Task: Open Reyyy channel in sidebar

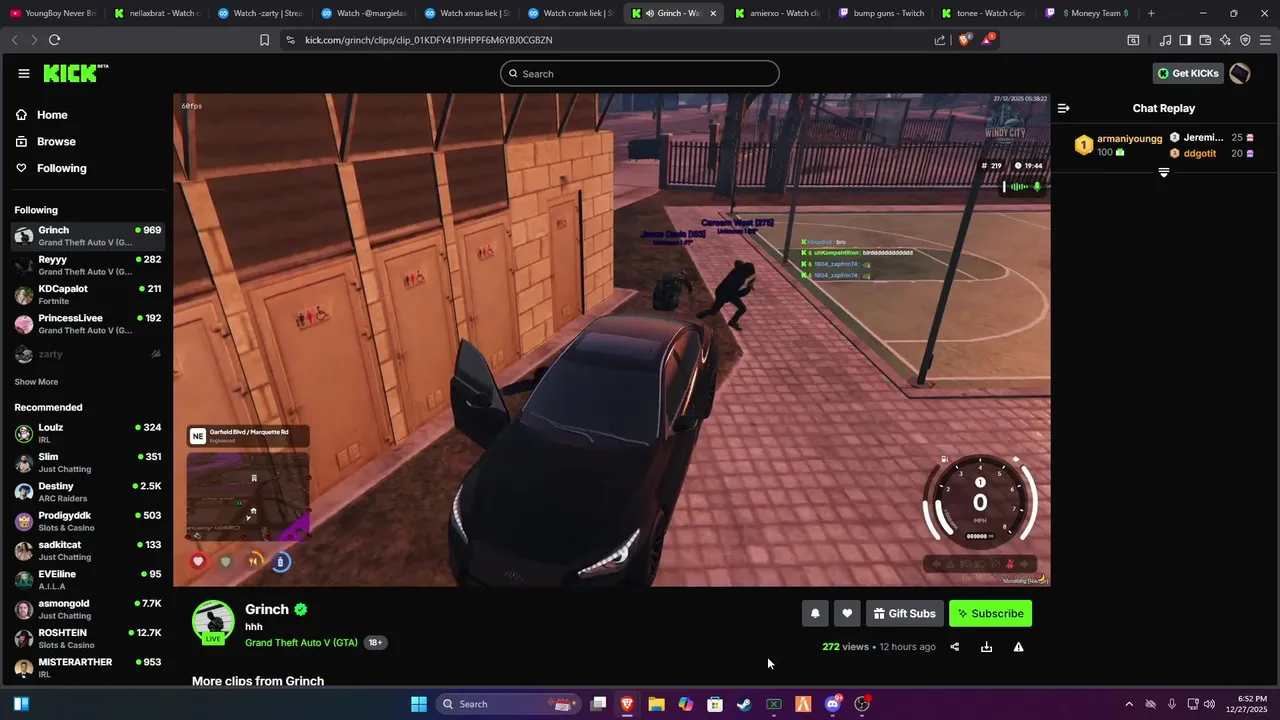Action: tap(88, 265)
